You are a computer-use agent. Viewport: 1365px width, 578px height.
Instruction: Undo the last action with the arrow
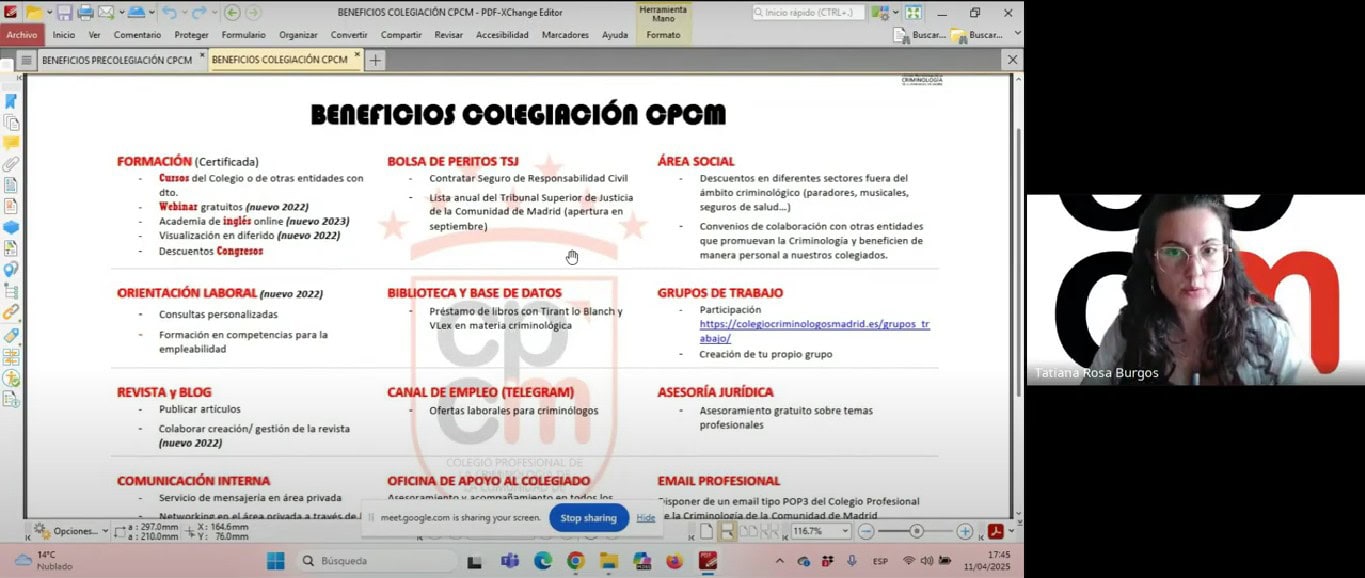pyautogui.click(x=168, y=12)
